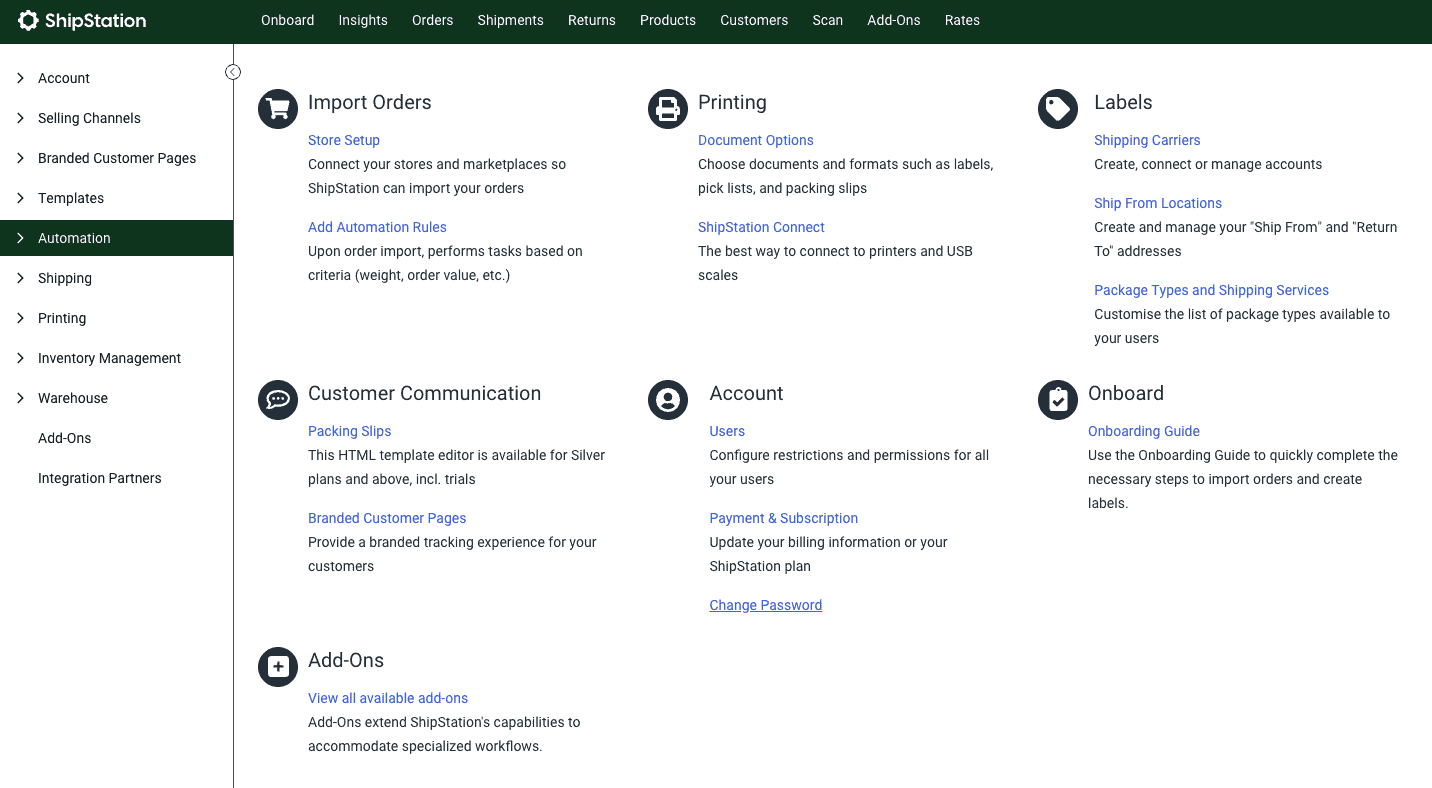Open the Shipping Carriers link
This screenshot has height=788, width=1432.
tap(1146, 140)
